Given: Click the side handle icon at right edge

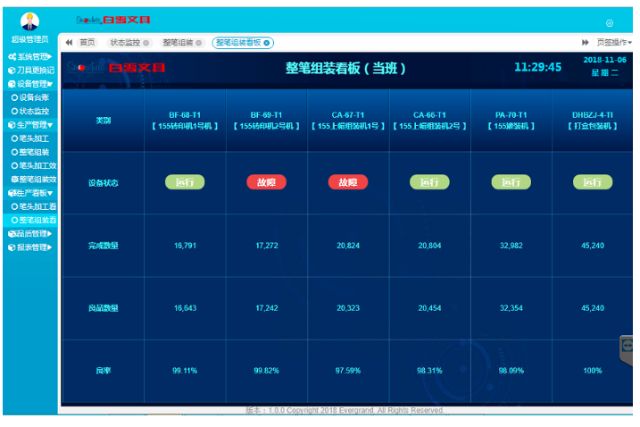Looking at the screenshot, I should point(627,345).
